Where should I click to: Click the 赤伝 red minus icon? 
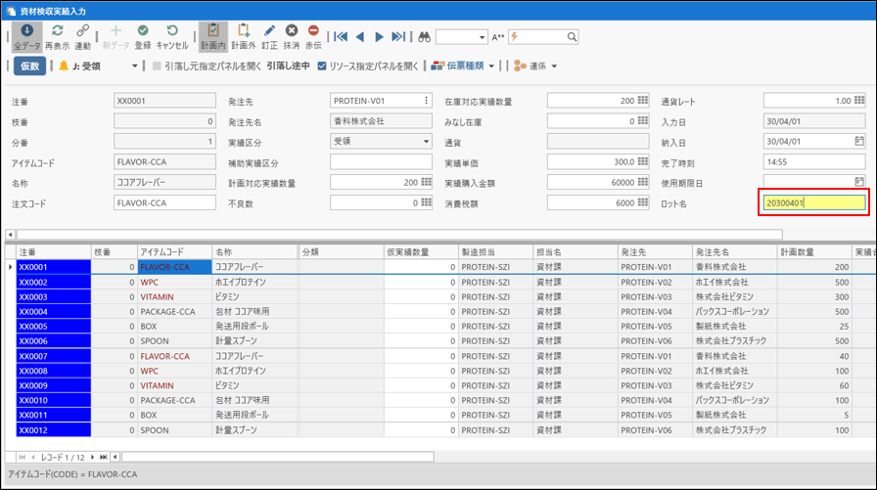pyautogui.click(x=314, y=32)
